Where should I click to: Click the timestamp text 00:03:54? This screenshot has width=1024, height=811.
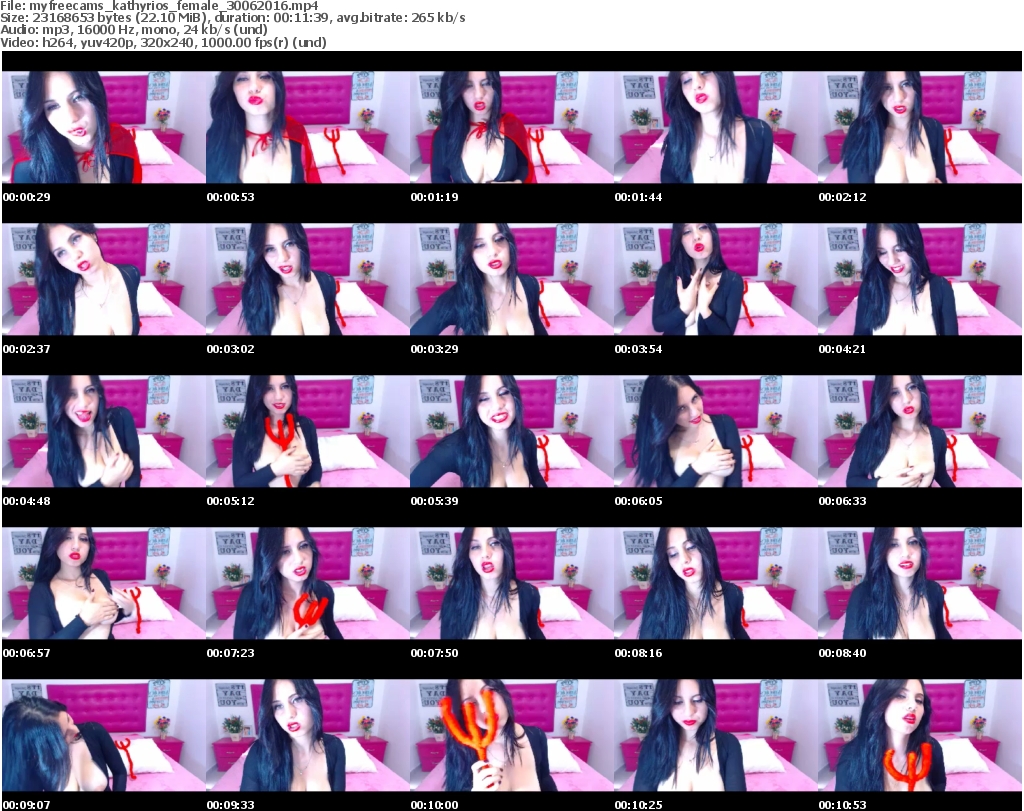(x=638, y=349)
